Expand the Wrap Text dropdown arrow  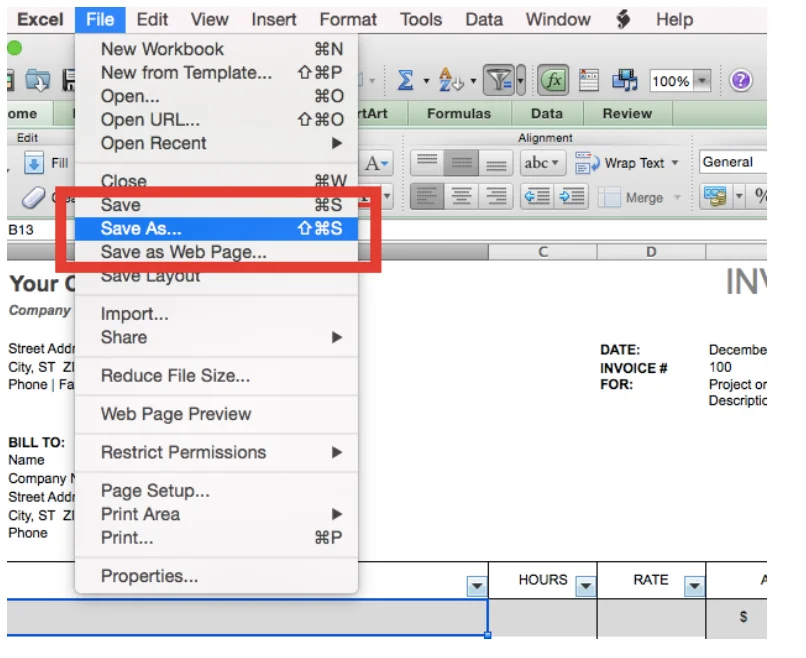pos(675,163)
